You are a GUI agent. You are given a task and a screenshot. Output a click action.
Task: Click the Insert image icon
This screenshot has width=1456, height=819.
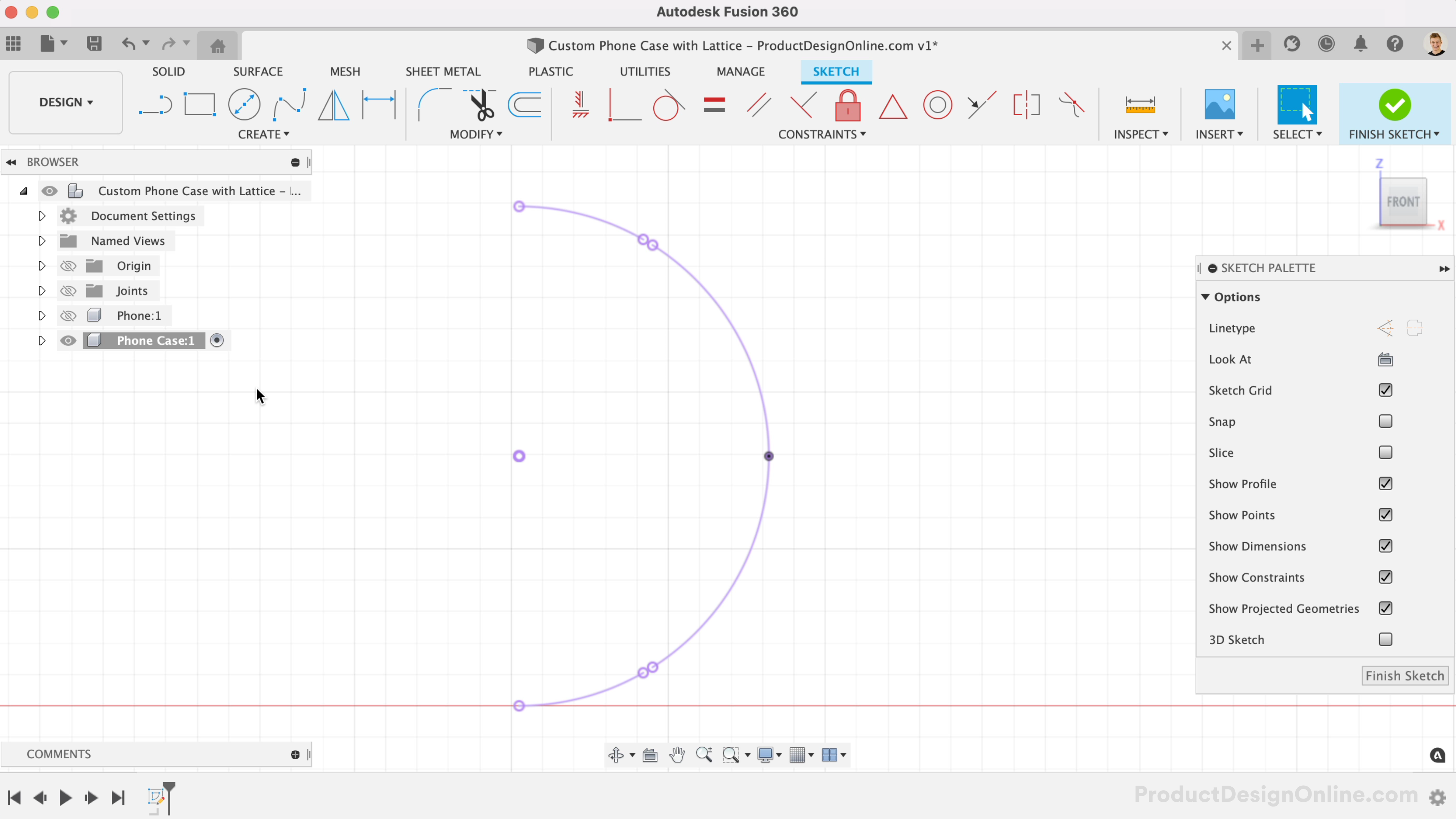tap(1219, 105)
